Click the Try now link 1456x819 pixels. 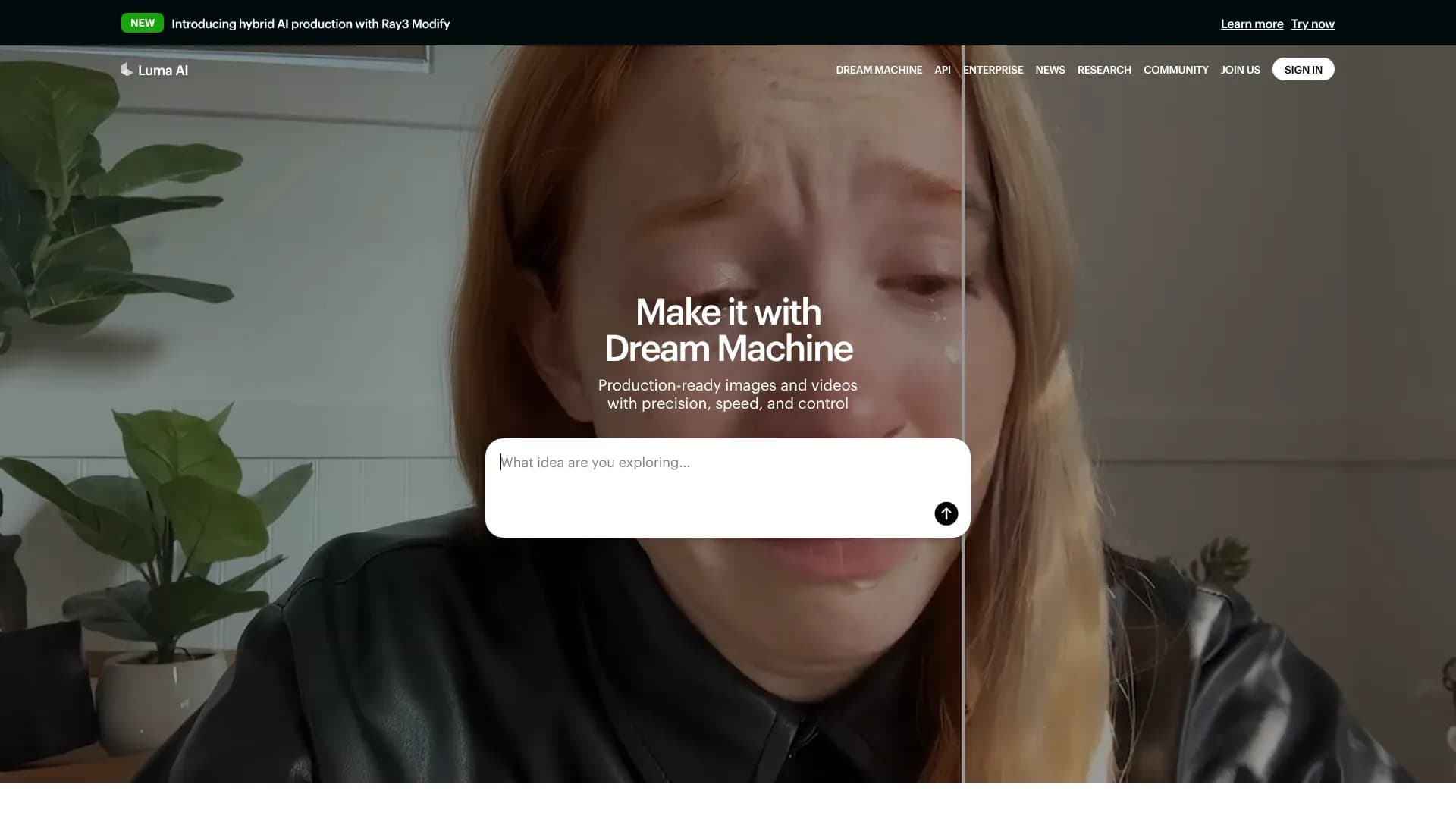pyautogui.click(x=1312, y=24)
